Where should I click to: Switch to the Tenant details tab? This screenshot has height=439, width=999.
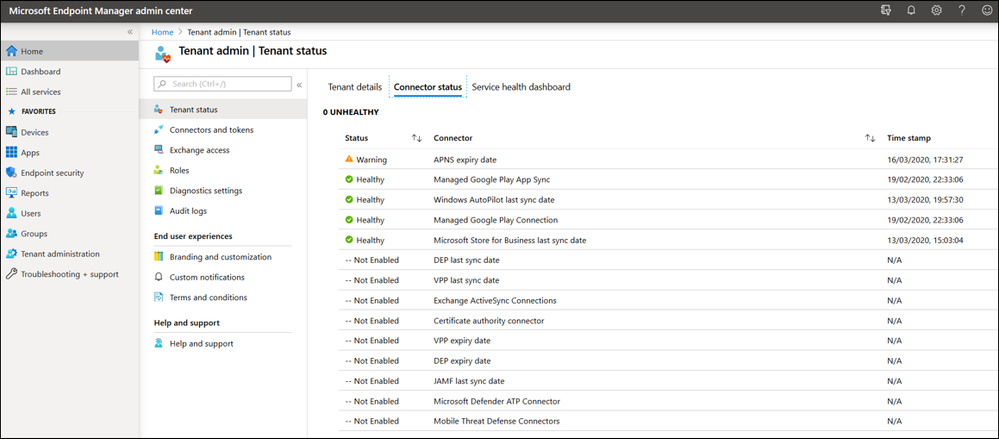(x=355, y=87)
